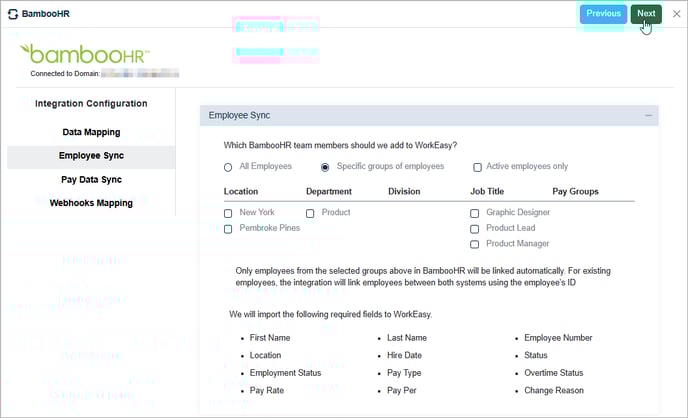The width and height of the screenshot is (688, 418).
Task: Check the New York location box
Action: tap(228, 213)
